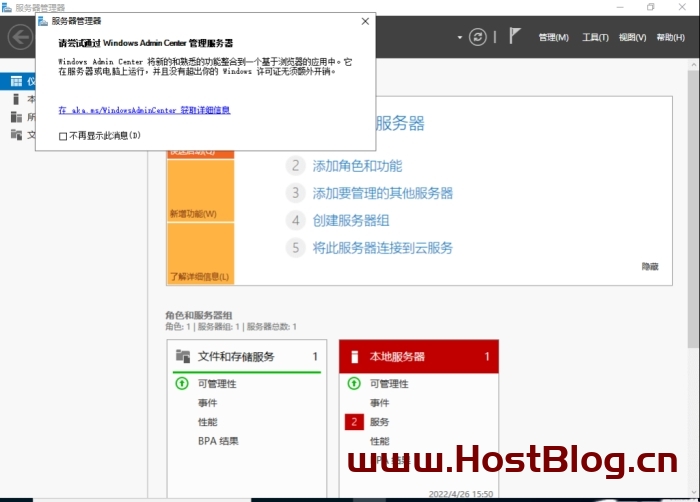Open the 帮助(H) menu
700x502 pixels.
tap(671, 38)
